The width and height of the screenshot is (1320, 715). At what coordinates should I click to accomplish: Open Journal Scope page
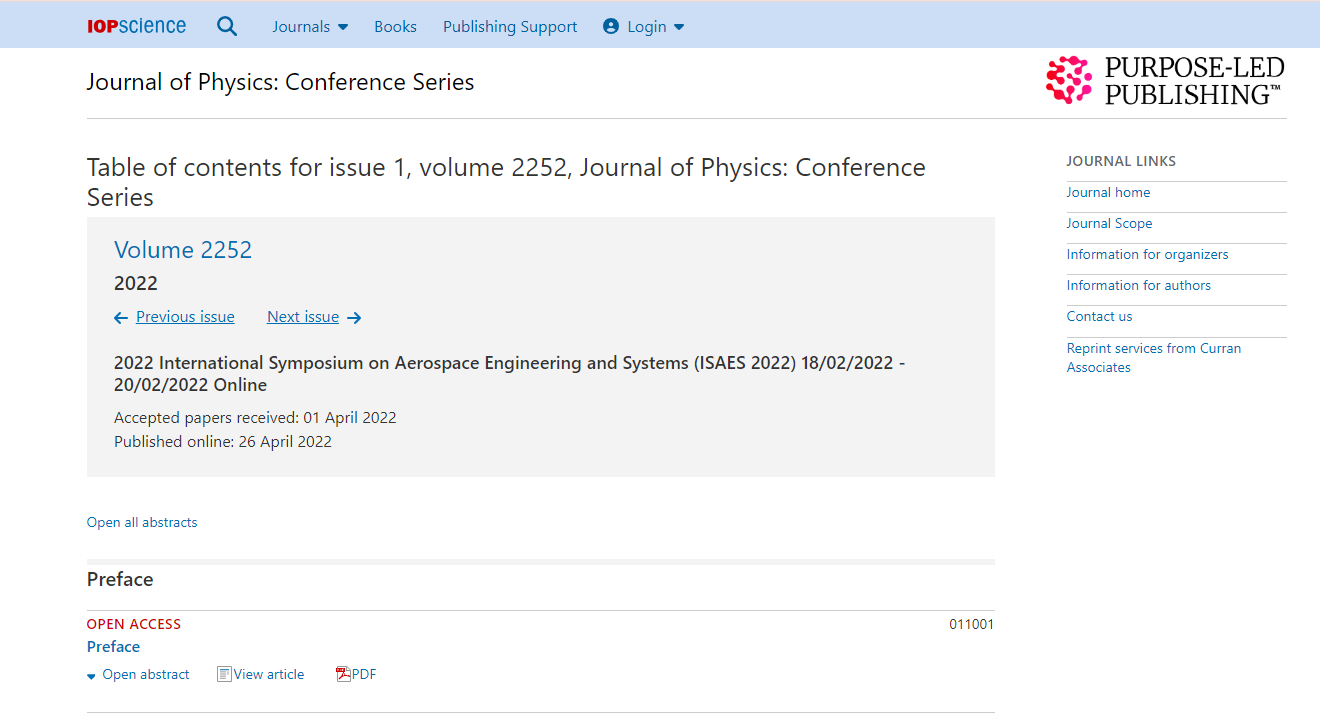1109,223
